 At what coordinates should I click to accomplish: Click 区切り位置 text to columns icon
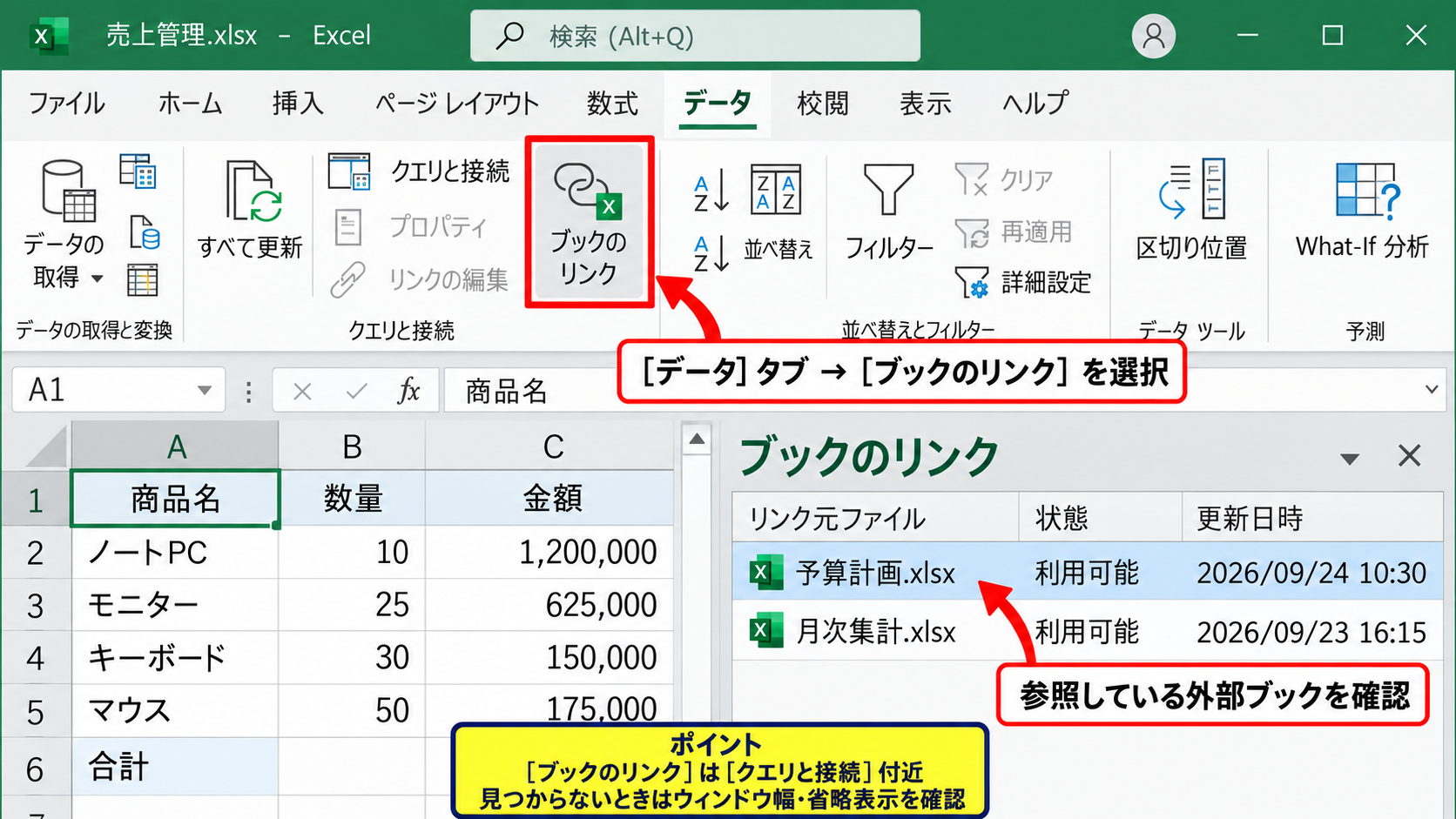[x=1191, y=188]
